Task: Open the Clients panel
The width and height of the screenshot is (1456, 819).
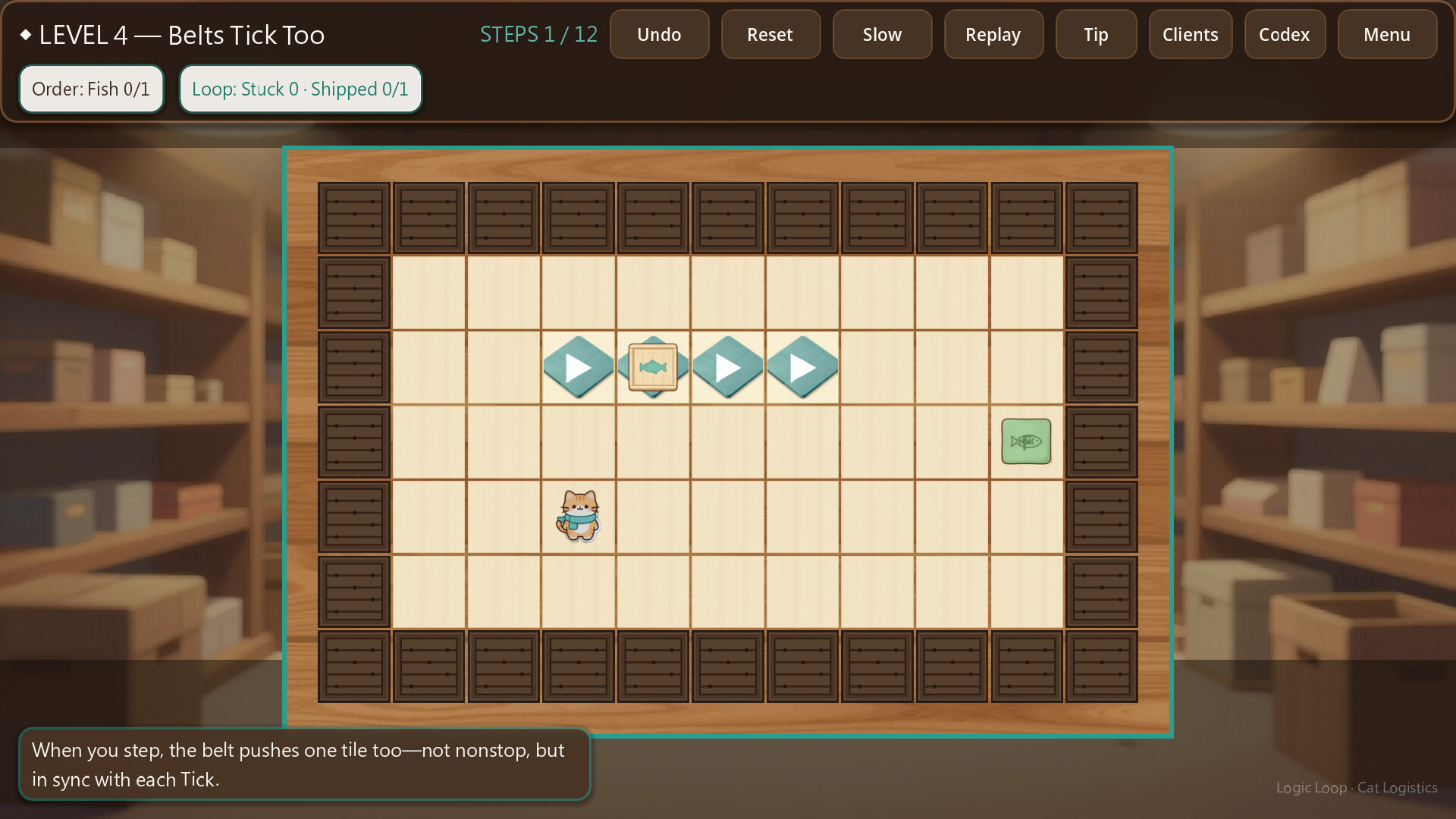Action: coord(1191,34)
